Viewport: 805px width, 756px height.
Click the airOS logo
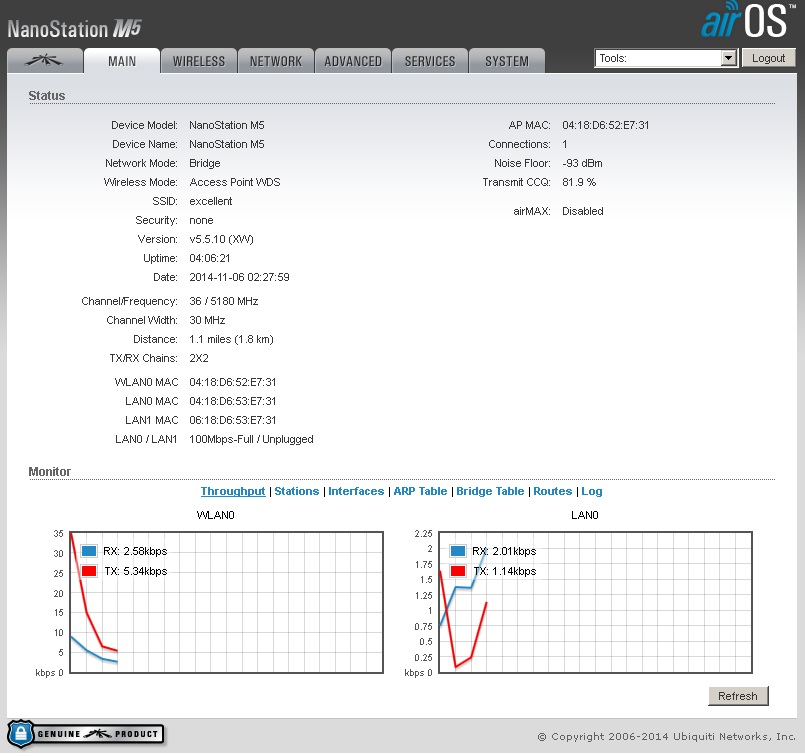tap(747, 21)
